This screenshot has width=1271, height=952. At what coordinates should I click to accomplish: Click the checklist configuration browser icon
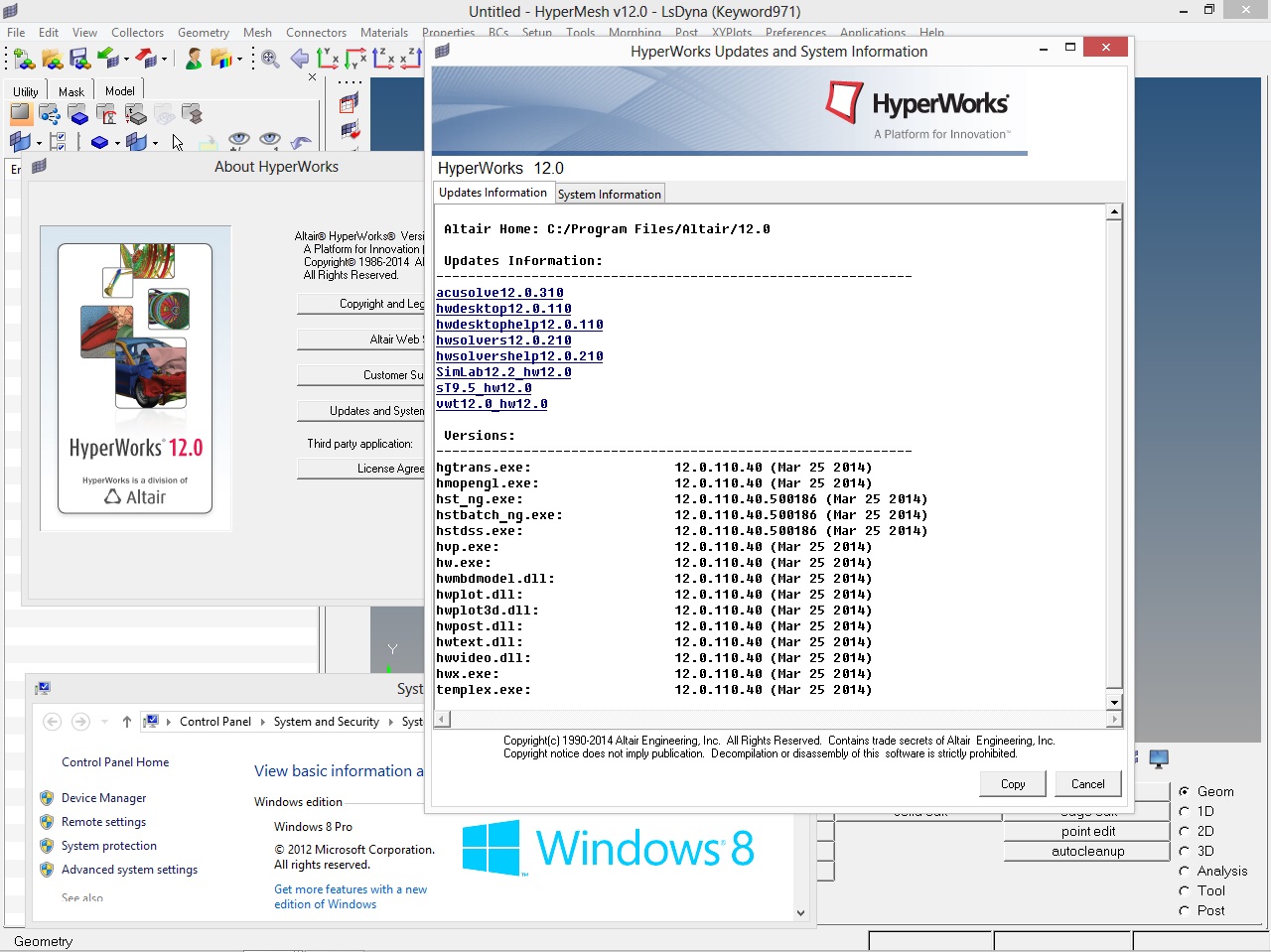tap(58, 142)
